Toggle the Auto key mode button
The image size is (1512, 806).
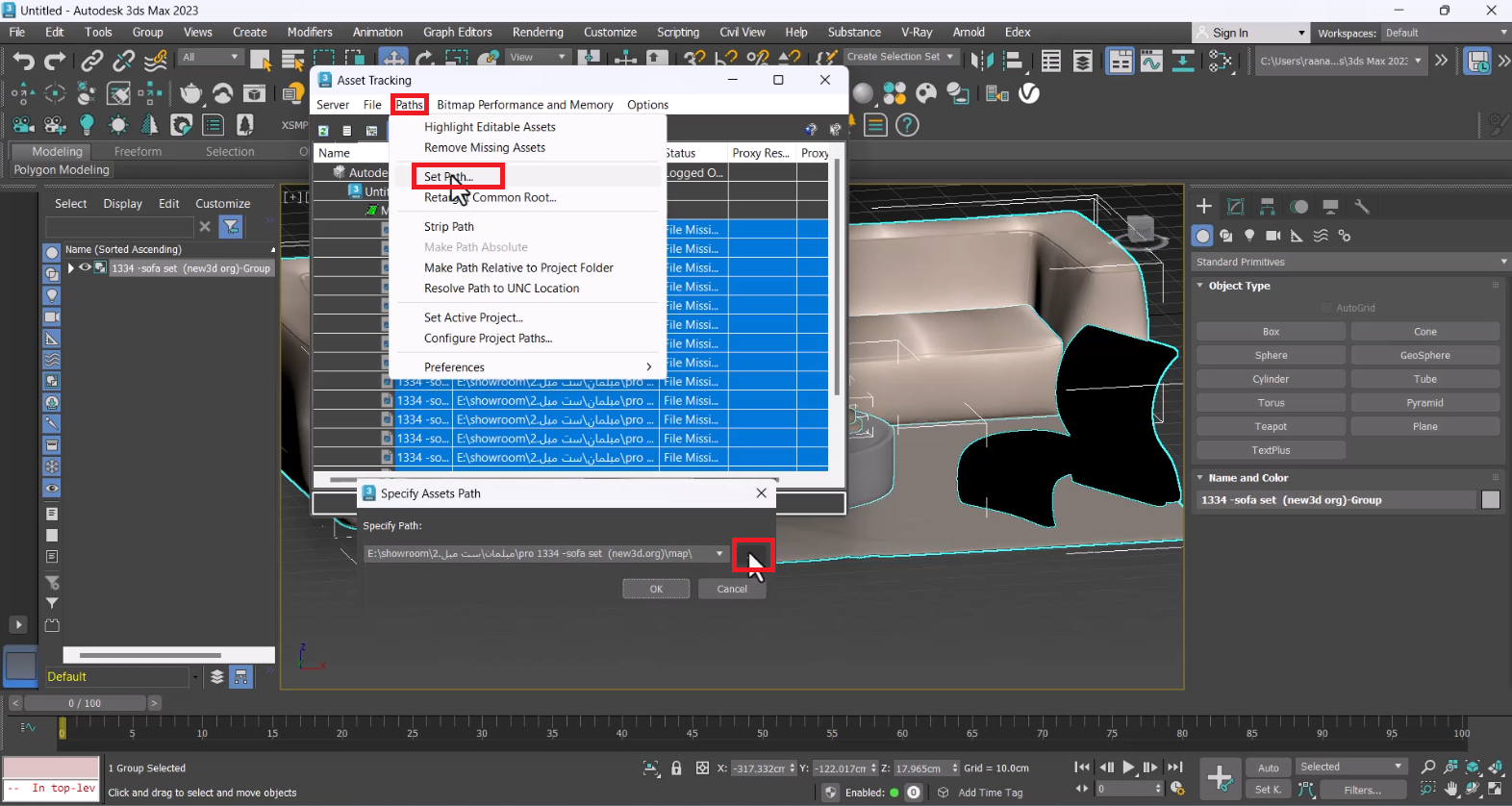tap(1269, 768)
